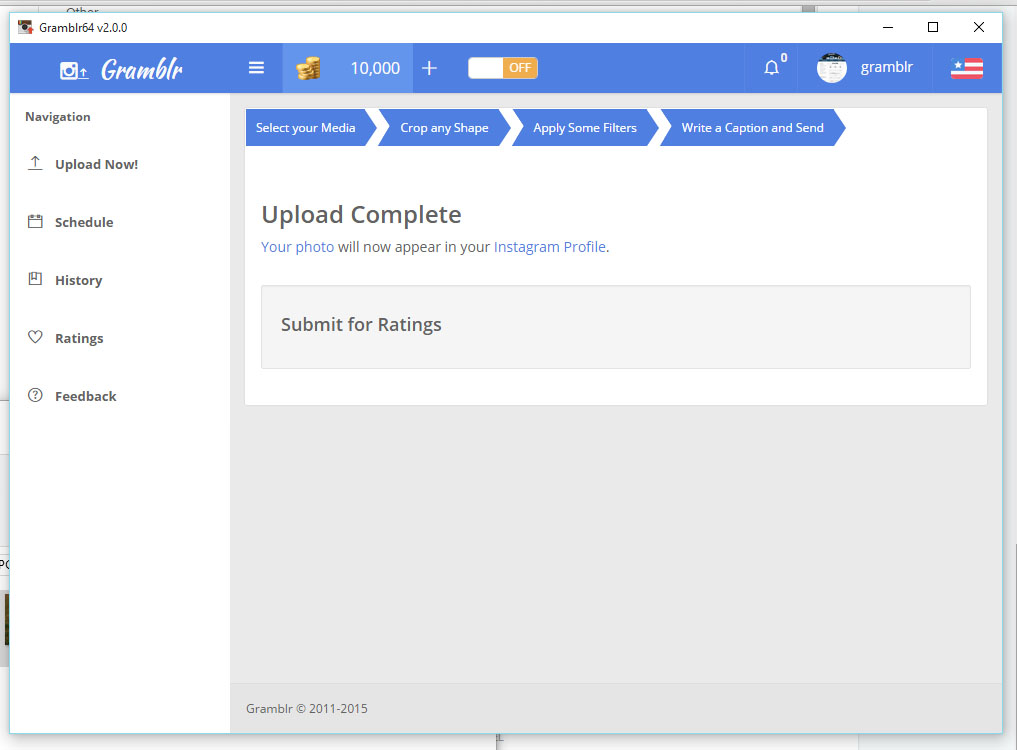This screenshot has height=750, width=1017.
Task: Expand the Submit for Ratings panel
Action: (361, 325)
